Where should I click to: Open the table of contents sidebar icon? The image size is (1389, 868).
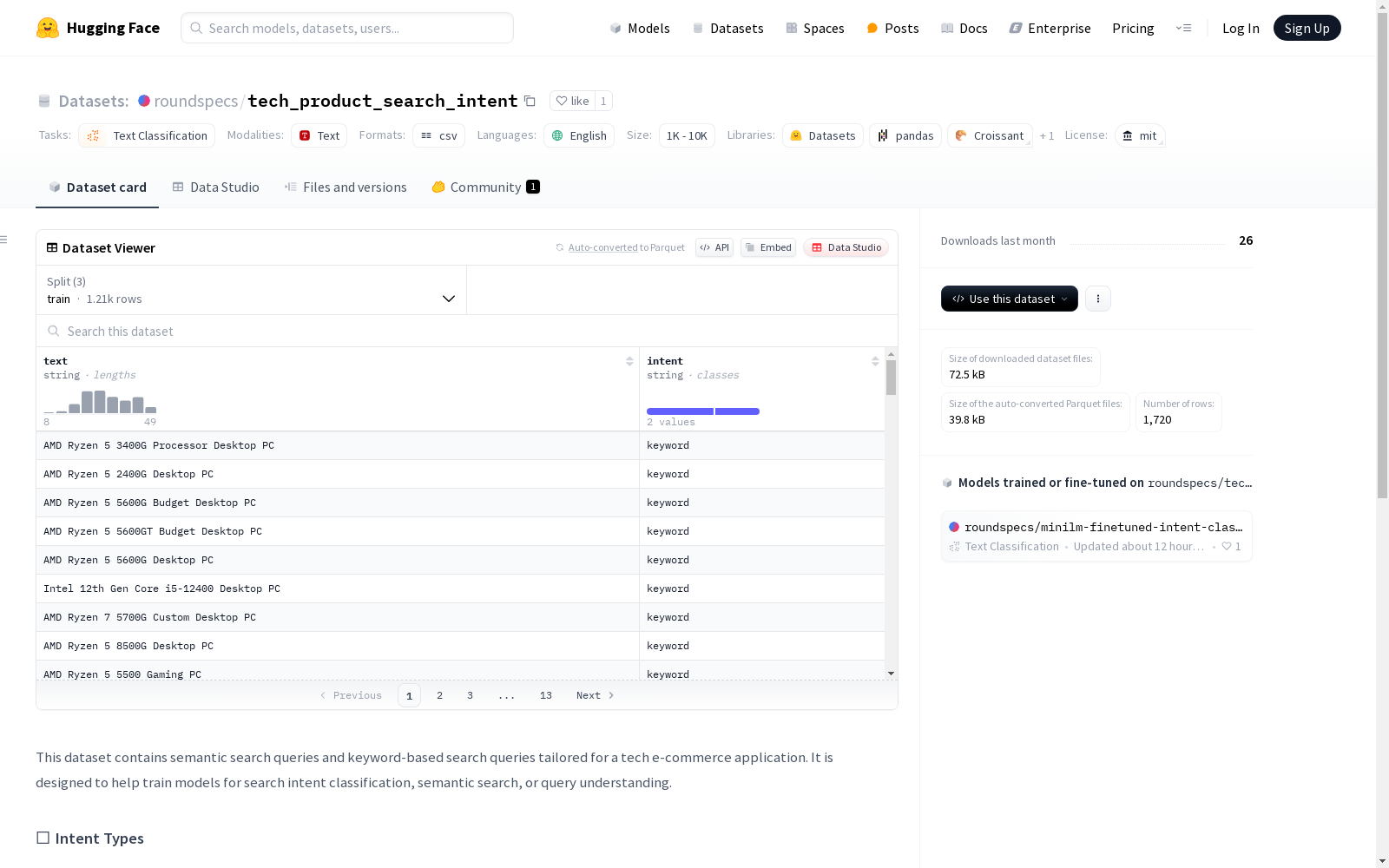point(4,240)
